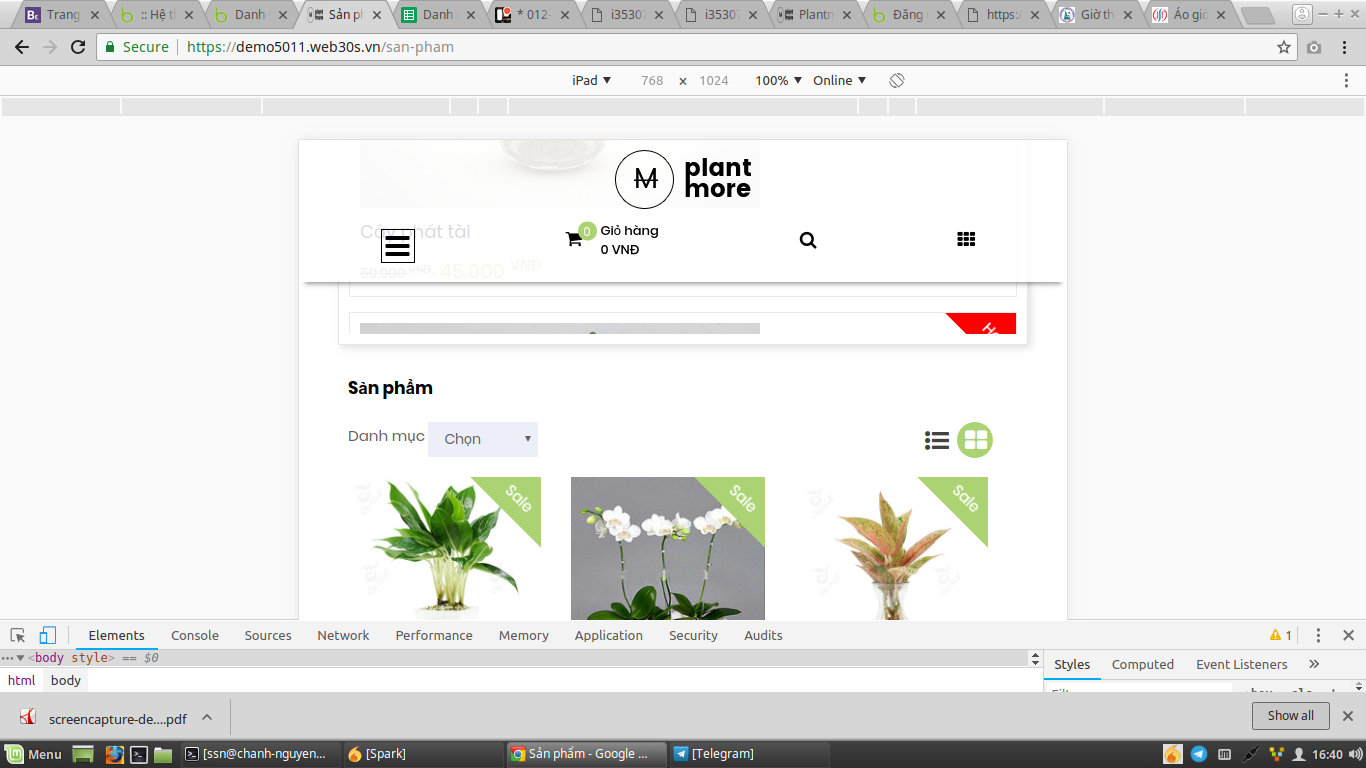The height and width of the screenshot is (768, 1366).
Task: Open the Danh mục Chọn dropdown
Action: point(483,439)
